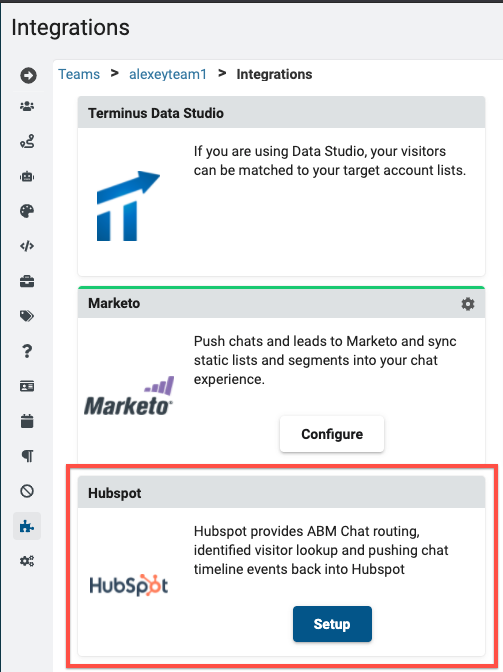
Task: Open the appearance palette icon
Action: click(27, 211)
